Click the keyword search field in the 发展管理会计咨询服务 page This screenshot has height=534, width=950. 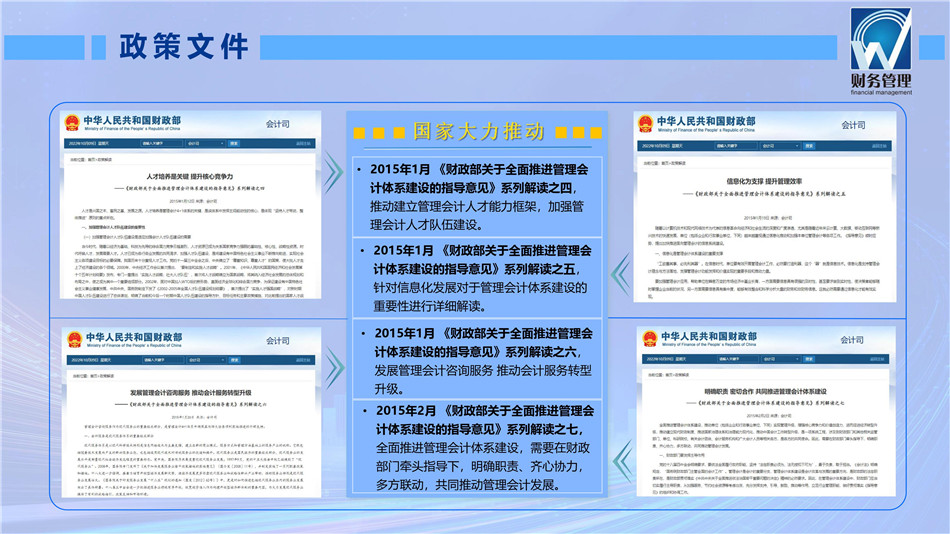pyautogui.click(x=164, y=360)
